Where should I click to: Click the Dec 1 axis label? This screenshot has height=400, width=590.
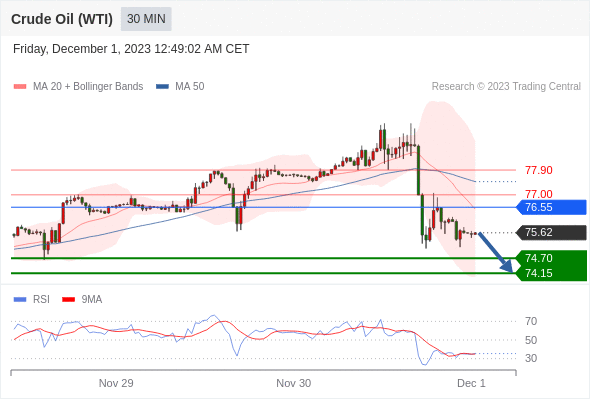coord(471,383)
